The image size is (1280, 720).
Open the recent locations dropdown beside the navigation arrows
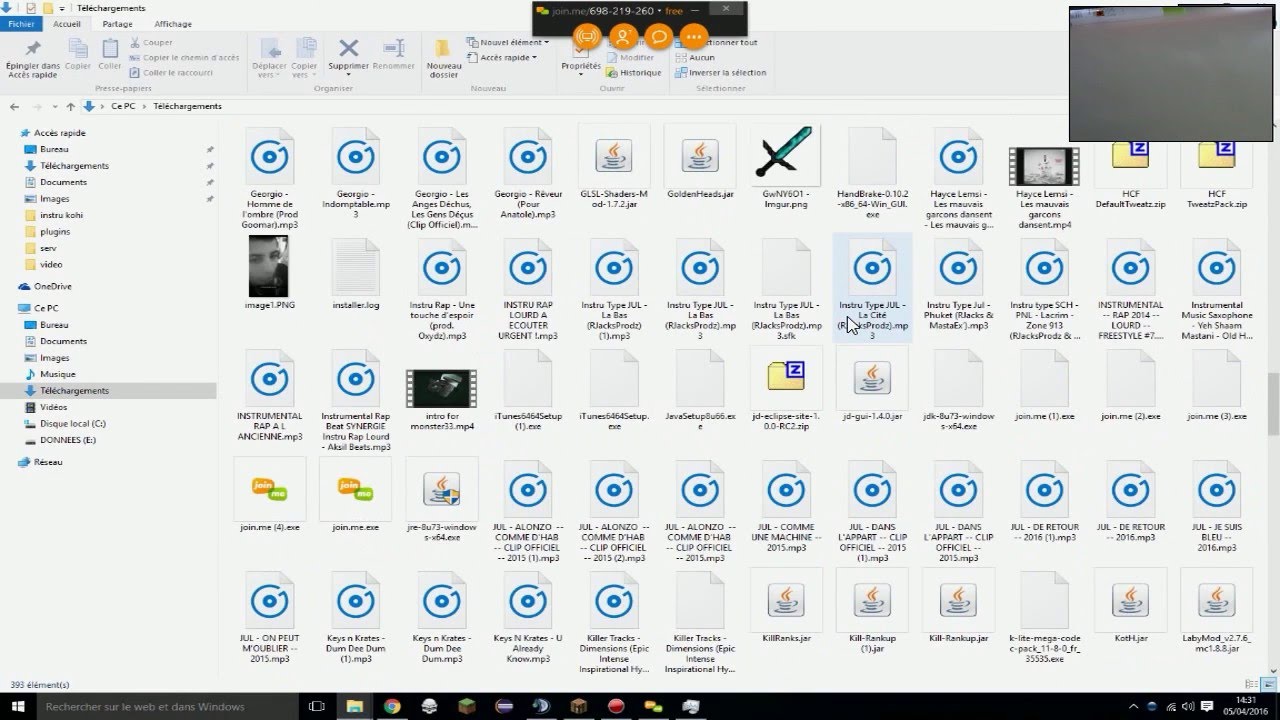(55, 106)
